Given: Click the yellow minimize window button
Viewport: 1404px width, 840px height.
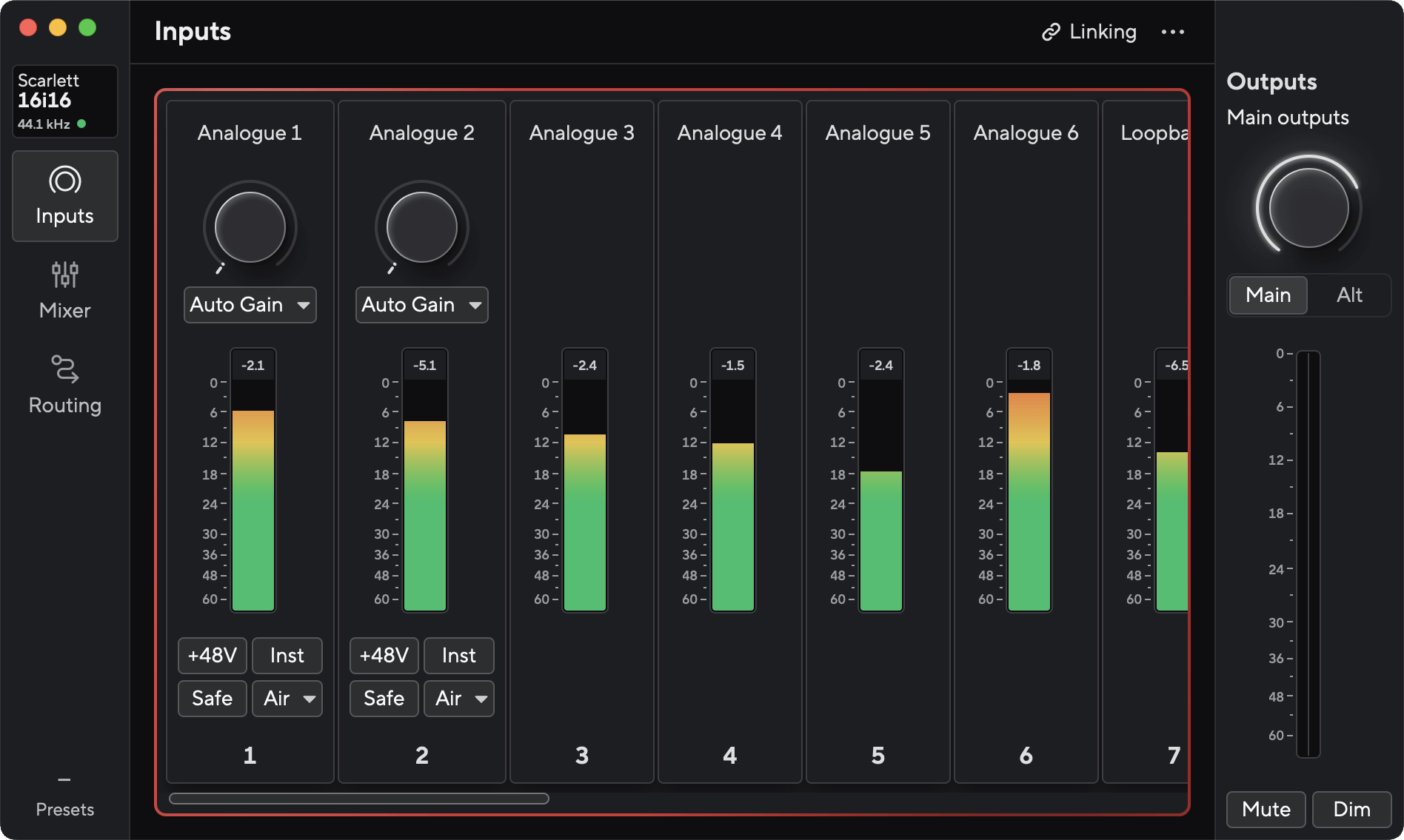Looking at the screenshot, I should [x=58, y=27].
